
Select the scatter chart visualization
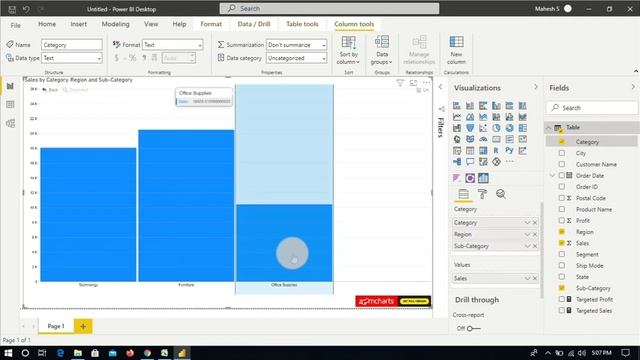483,128
